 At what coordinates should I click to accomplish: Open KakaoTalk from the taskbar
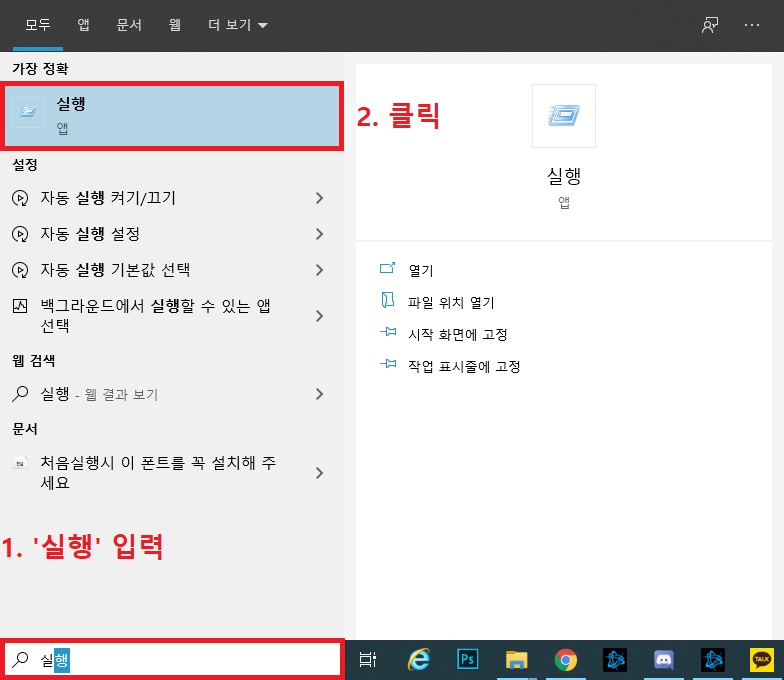(x=762, y=660)
